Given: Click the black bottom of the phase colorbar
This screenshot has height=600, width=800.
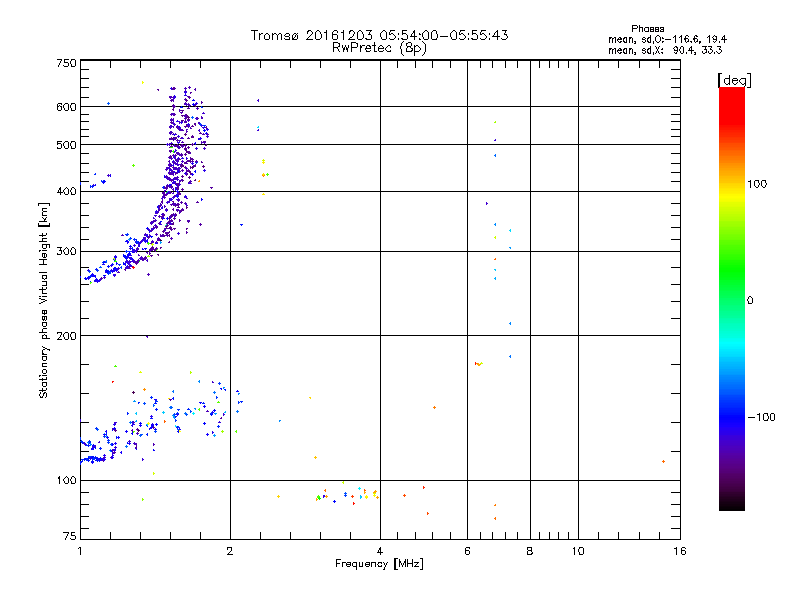Looking at the screenshot, I should tap(732, 503).
